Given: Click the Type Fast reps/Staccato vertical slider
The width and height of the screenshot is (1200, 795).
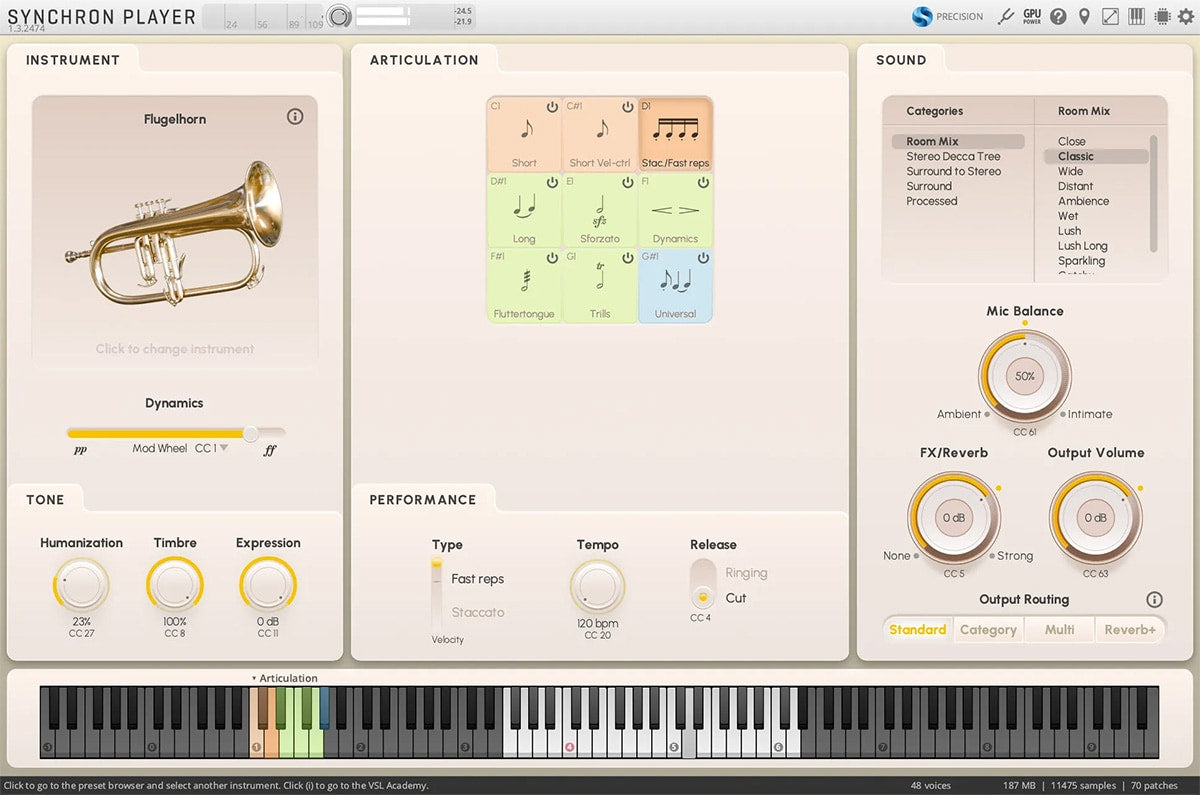Looking at the screenshot, I should click(436, 594).
